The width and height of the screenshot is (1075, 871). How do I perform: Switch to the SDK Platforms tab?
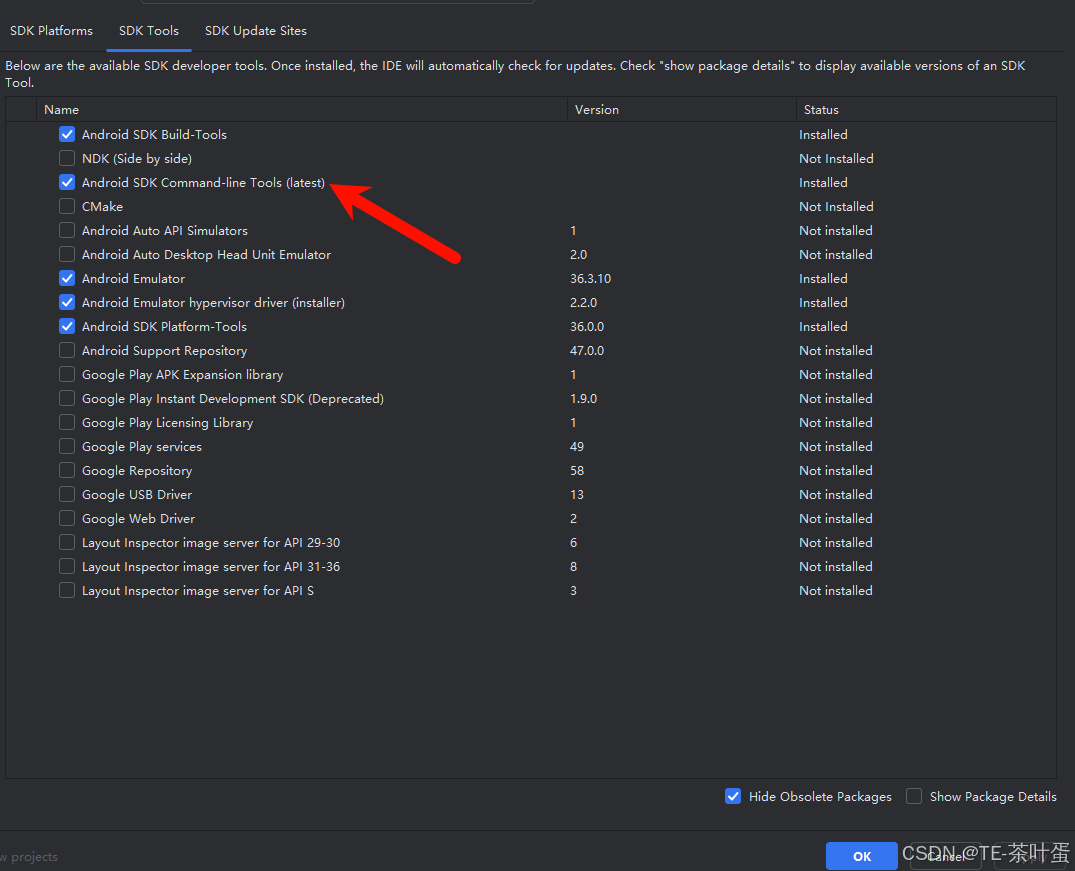tap(51, 31)
